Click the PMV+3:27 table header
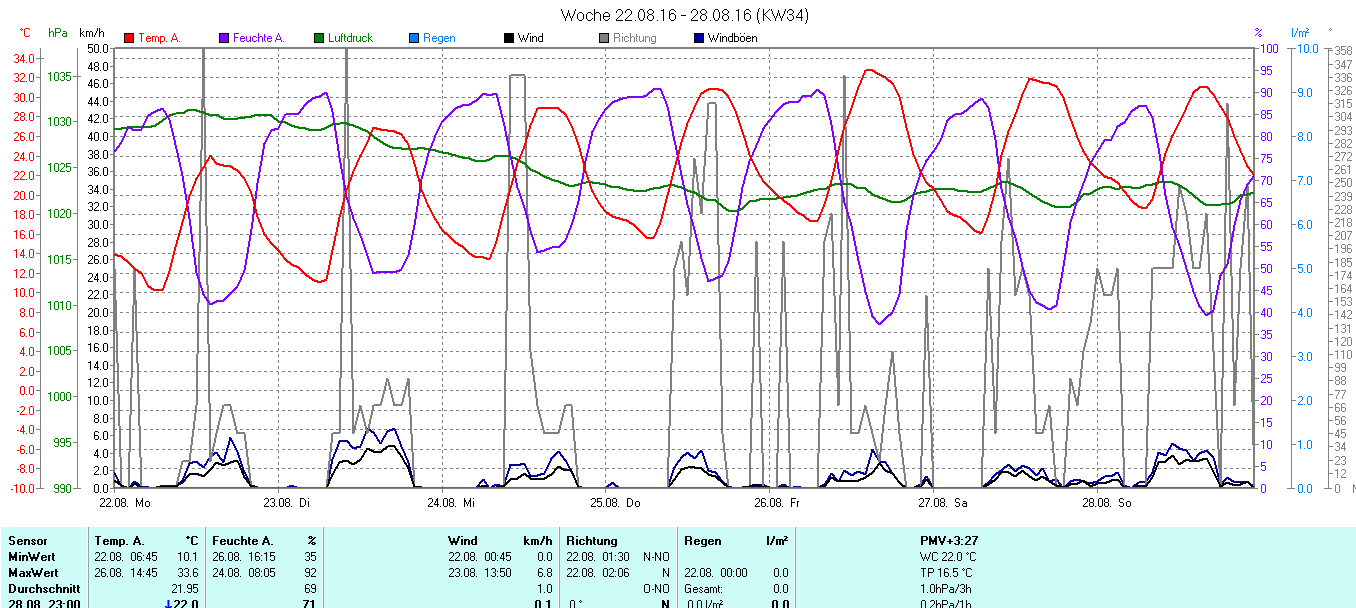Screen dimensions: 1356x608 (x=949, y=541)
